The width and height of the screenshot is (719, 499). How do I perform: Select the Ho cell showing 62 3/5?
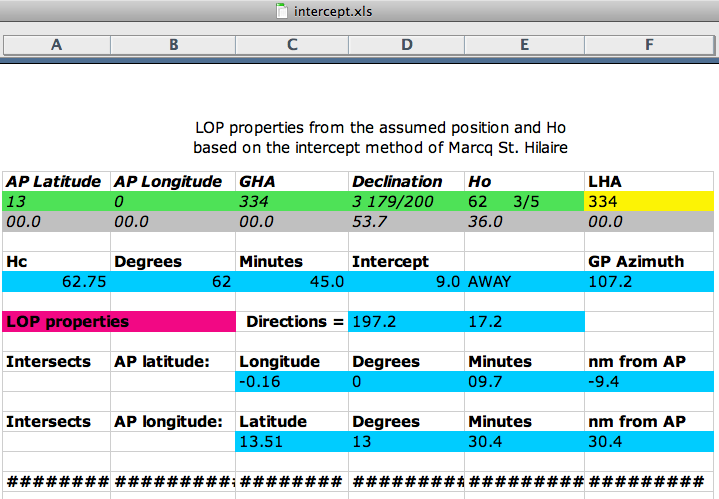click(x=524, y=201)
